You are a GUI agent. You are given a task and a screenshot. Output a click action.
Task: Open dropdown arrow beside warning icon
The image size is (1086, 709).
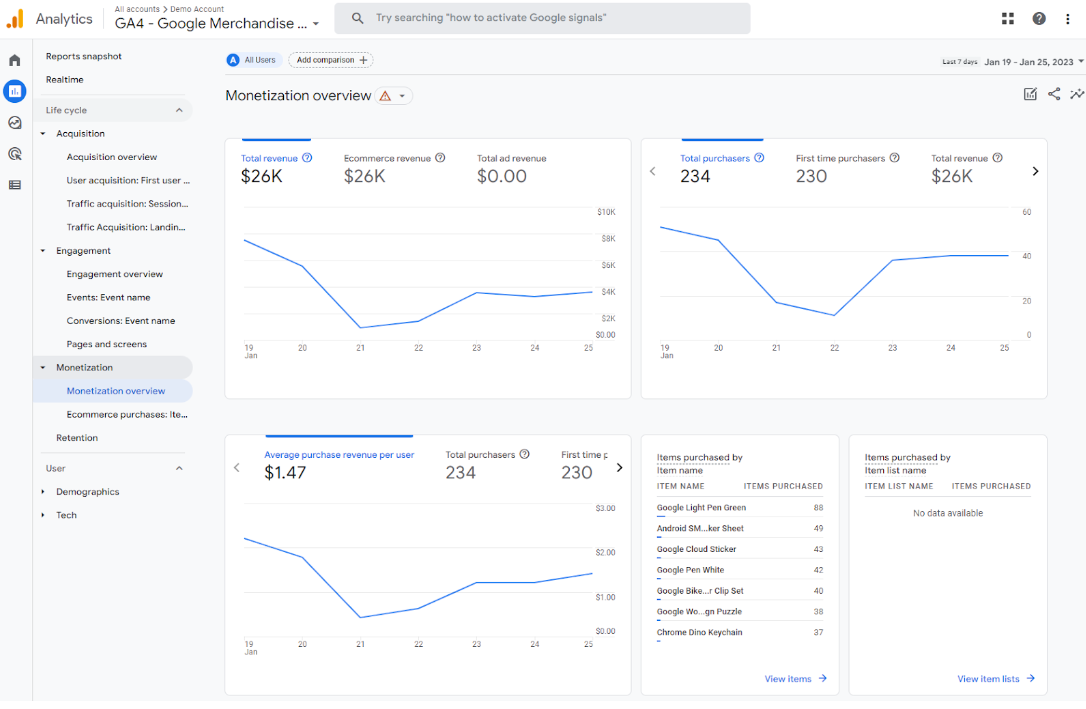click(x=402, y=96)
